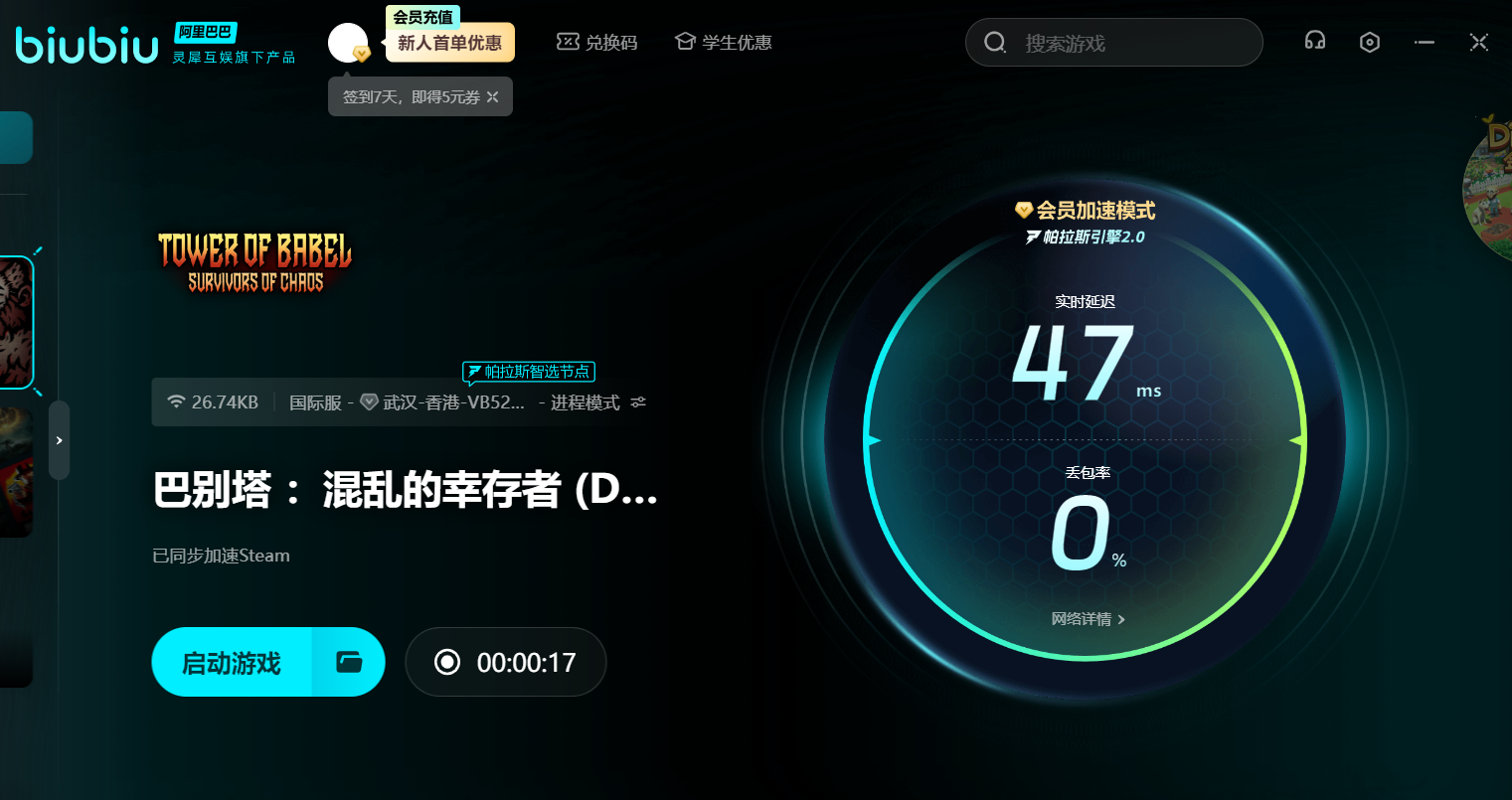Image resolution: width=1512 pixels, height=800 pixels.
Task: Click the folder icon beside 启动游戏
Action: pos(349,662)
